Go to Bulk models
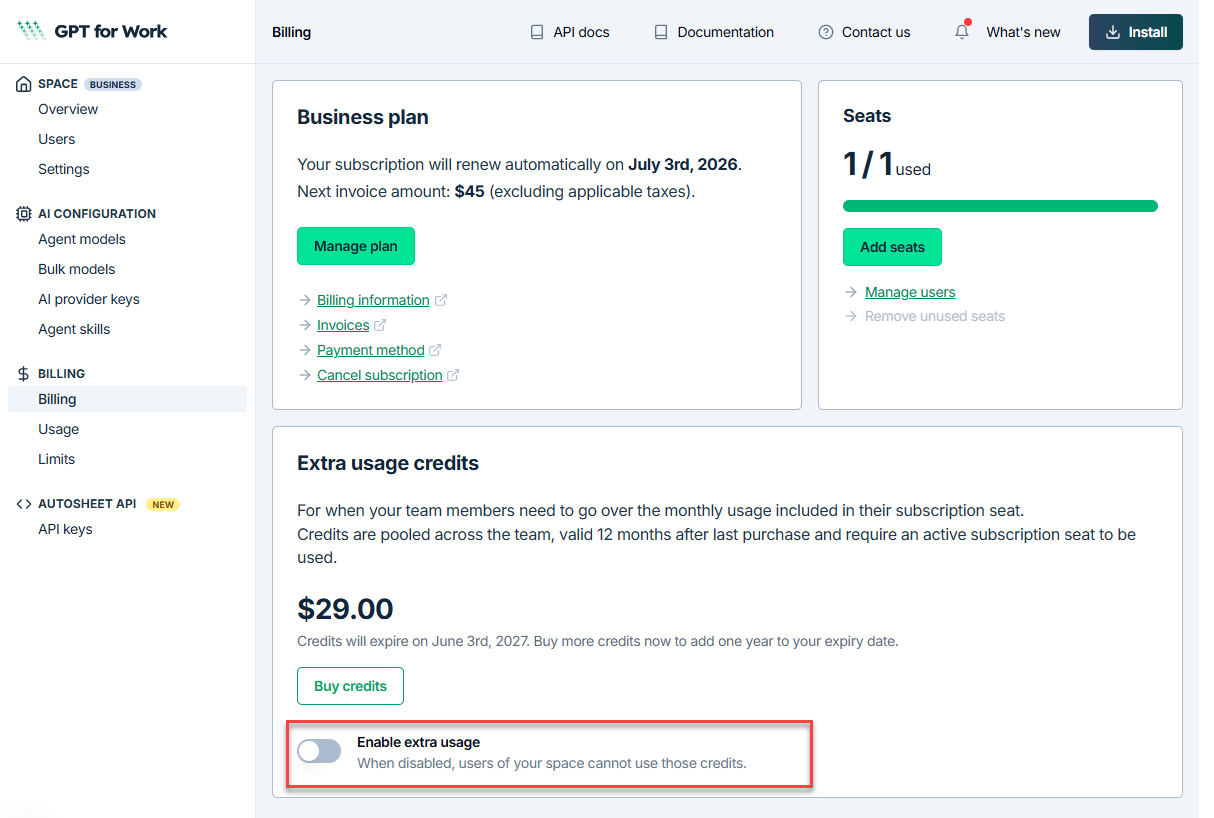The image size is (1214, 818). [77, 269]
